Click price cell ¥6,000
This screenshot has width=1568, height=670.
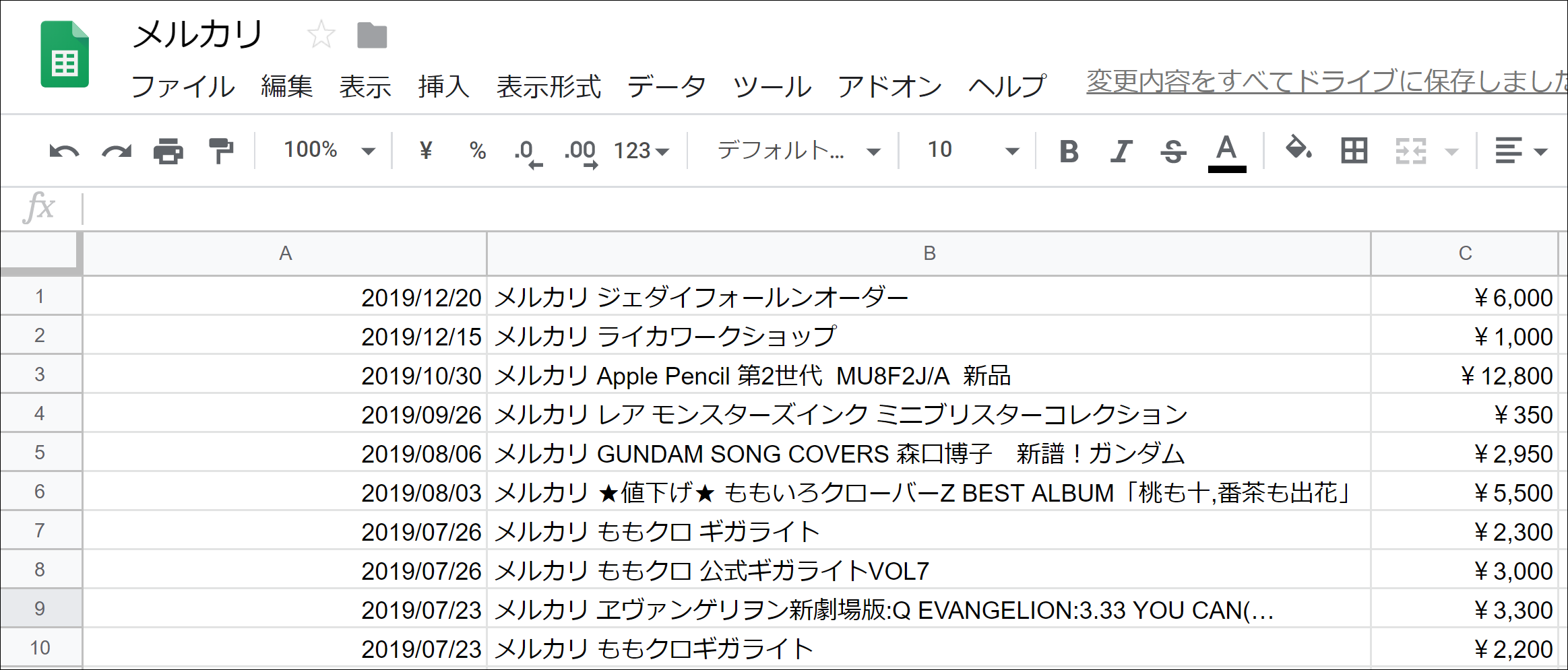click(1465, 297)
